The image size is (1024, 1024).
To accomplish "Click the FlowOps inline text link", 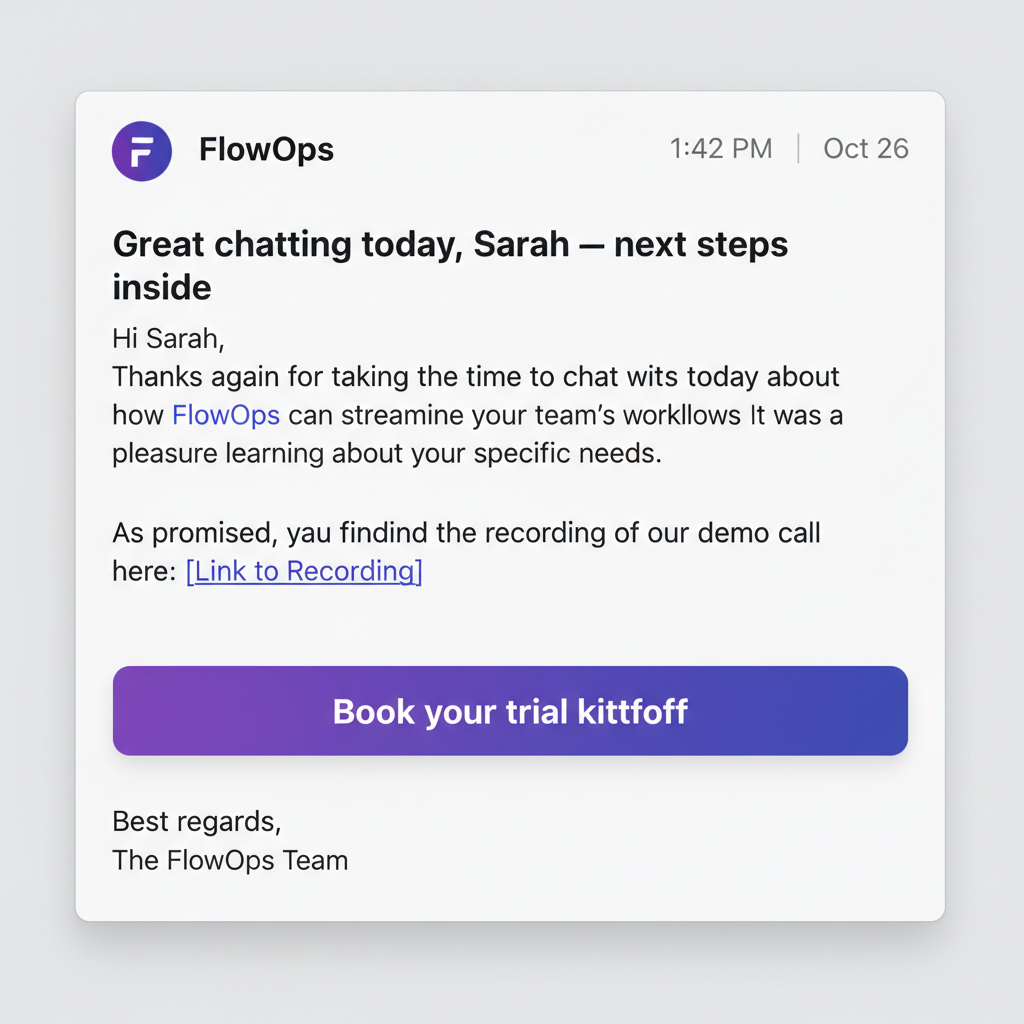I will point(225,415).
